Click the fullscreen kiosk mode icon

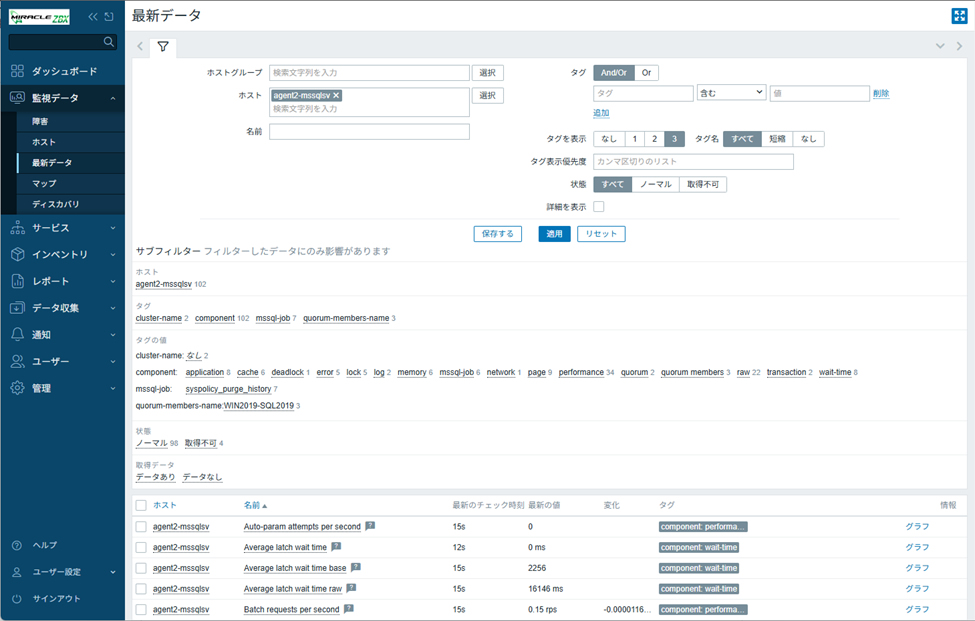pos(958,15)
